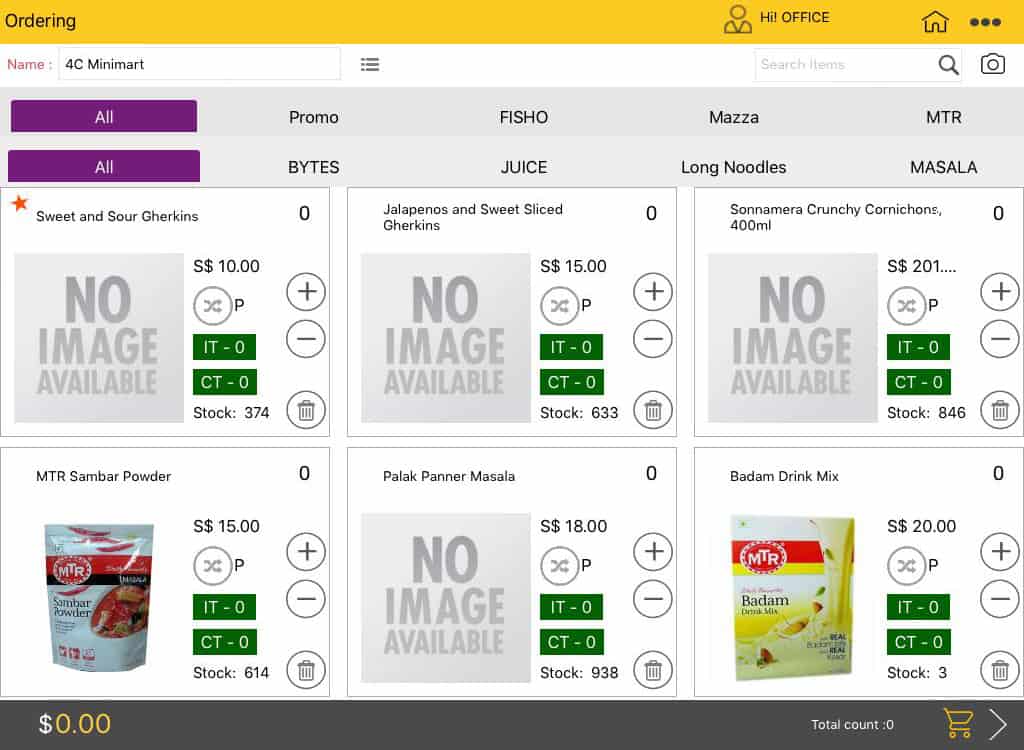The width and height of the screenshot is (1024, 750).
Task: Add one MTR Sambar Powder
Action: pyautogui.click(x=306, y=551)
